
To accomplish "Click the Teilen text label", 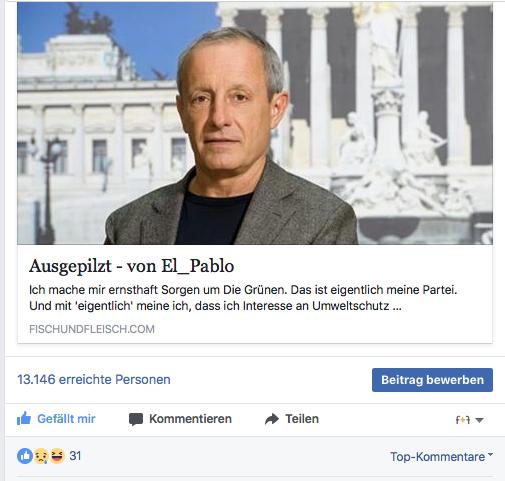I will point(302,419).
